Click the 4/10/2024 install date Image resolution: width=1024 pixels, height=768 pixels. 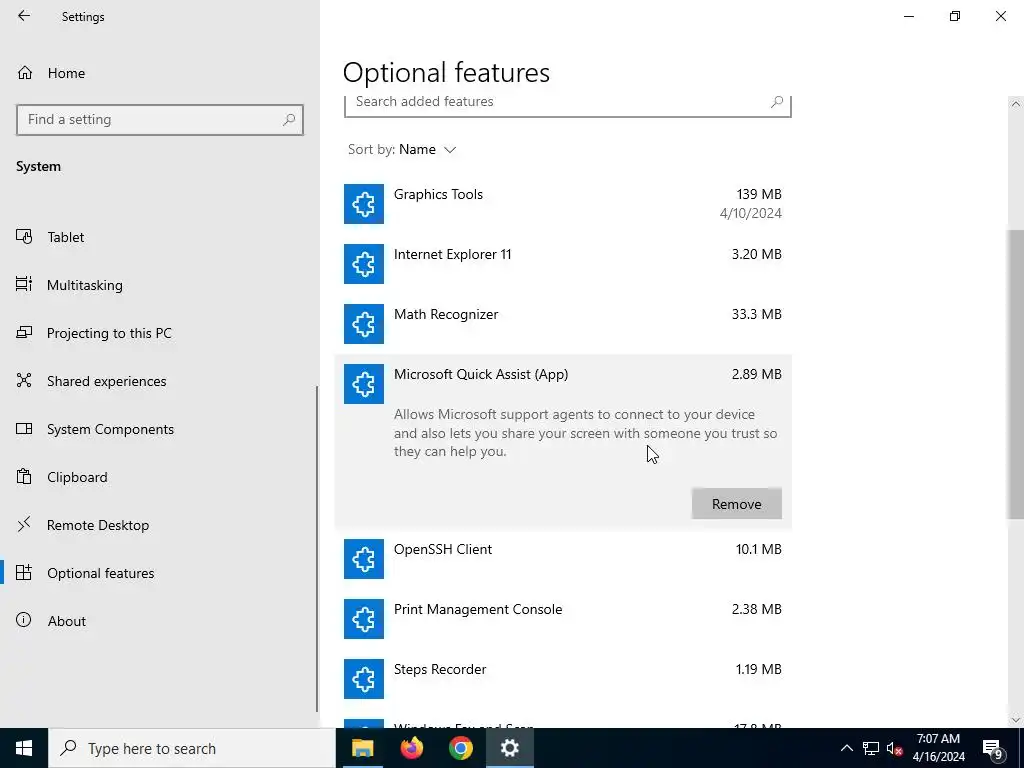pos(751,213)
